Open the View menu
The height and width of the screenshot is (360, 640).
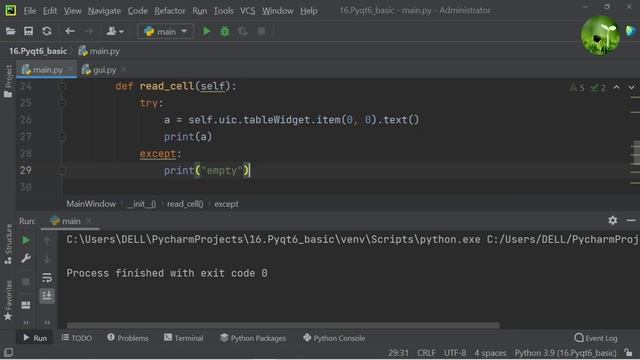pyautogui.click(x=72, y=11)
